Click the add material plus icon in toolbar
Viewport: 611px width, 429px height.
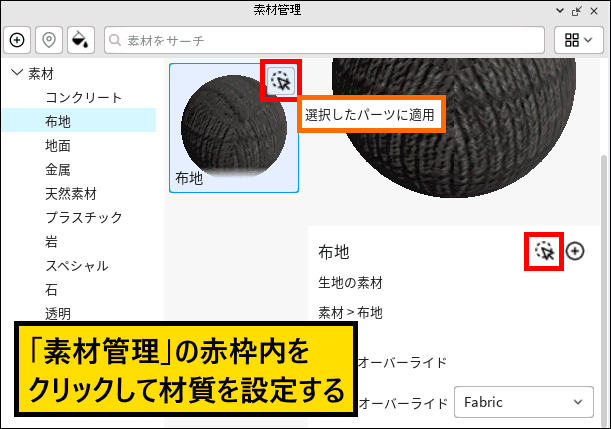coord(17,40)
